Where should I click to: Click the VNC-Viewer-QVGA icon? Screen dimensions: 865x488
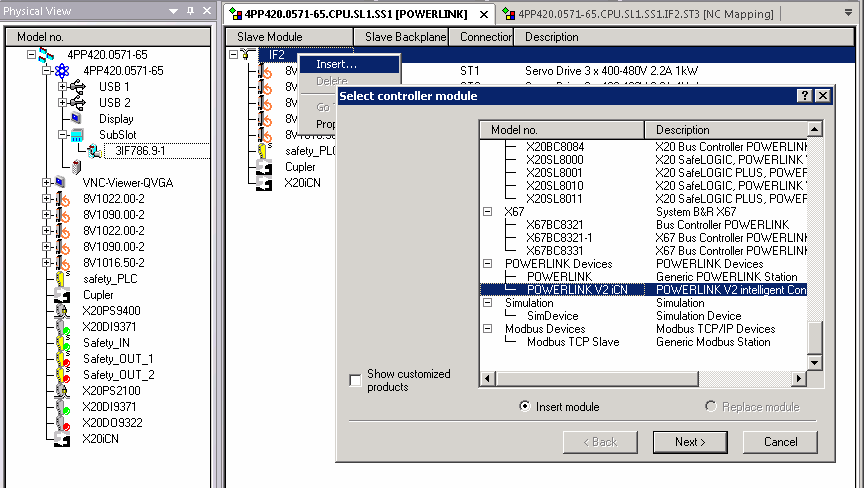[60, 183]
